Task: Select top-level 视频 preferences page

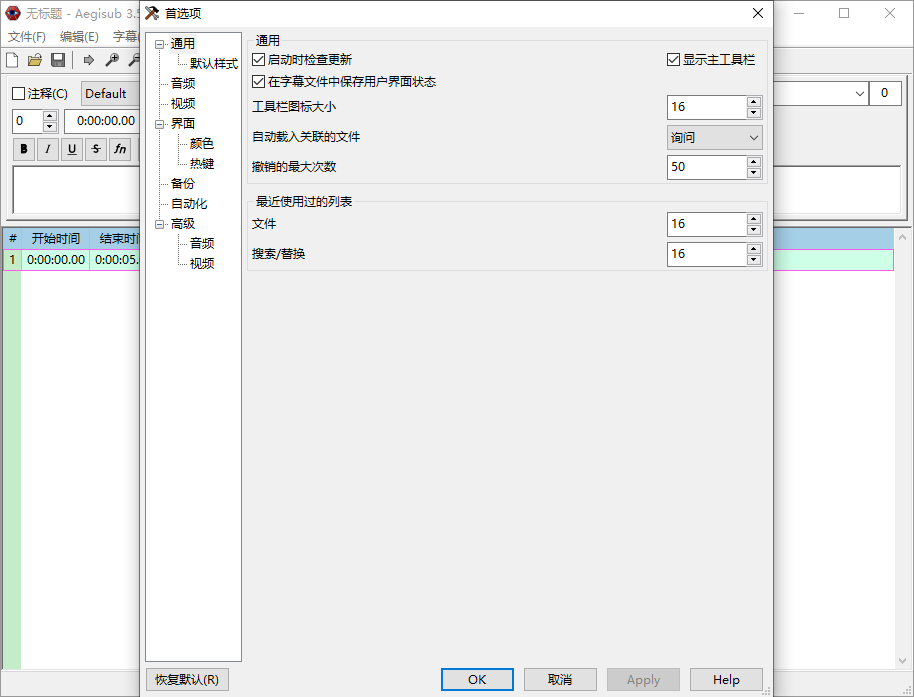Action: pos(182,104)
